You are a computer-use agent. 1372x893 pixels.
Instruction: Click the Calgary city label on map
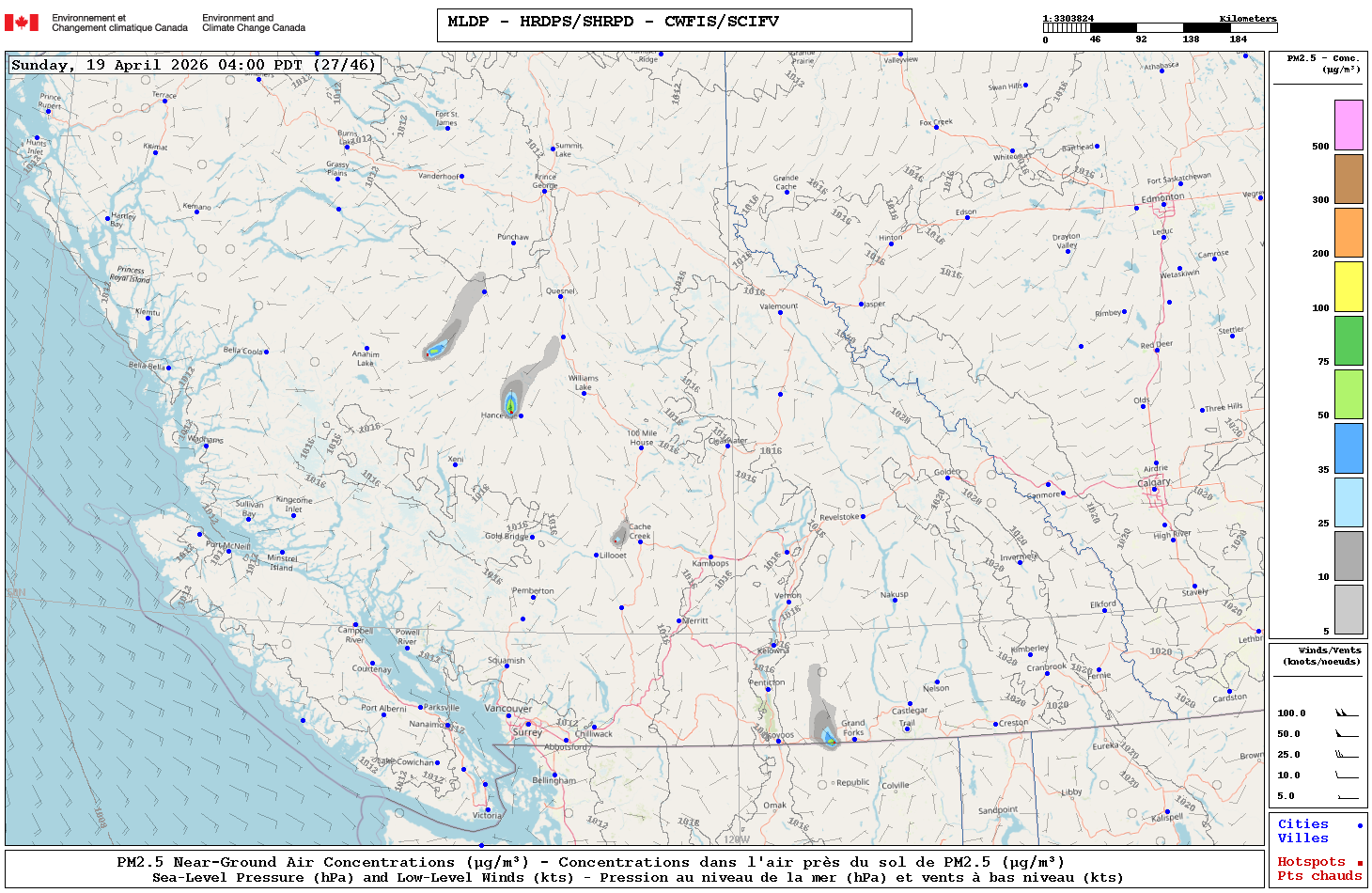(1154, 482)
